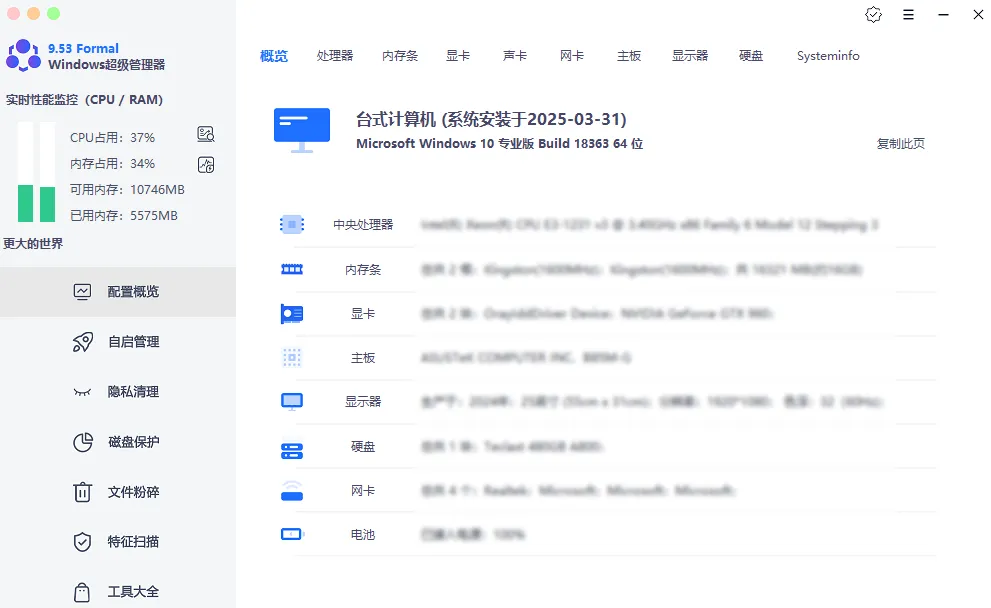Switch to the top 内存条 tab
This screenshot has width=991, height=608.
pos(400,56)
